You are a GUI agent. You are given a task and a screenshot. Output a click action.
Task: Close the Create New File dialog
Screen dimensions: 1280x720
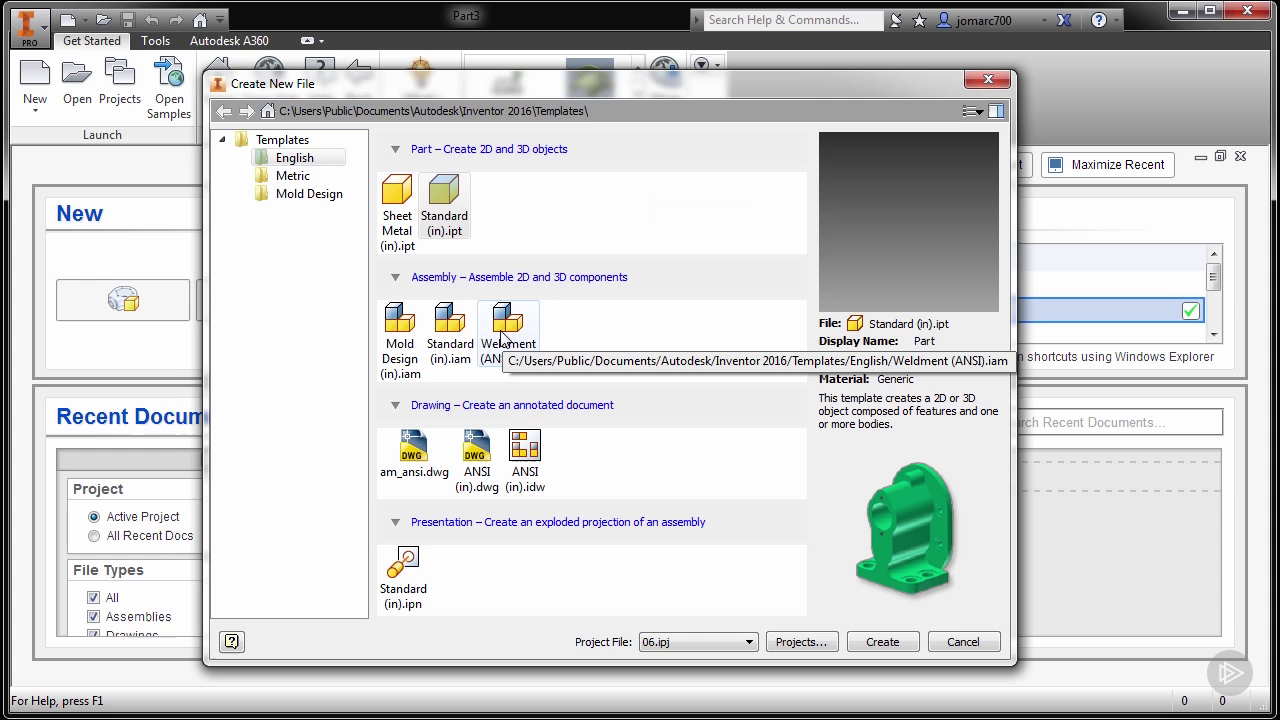pos(988,80)
